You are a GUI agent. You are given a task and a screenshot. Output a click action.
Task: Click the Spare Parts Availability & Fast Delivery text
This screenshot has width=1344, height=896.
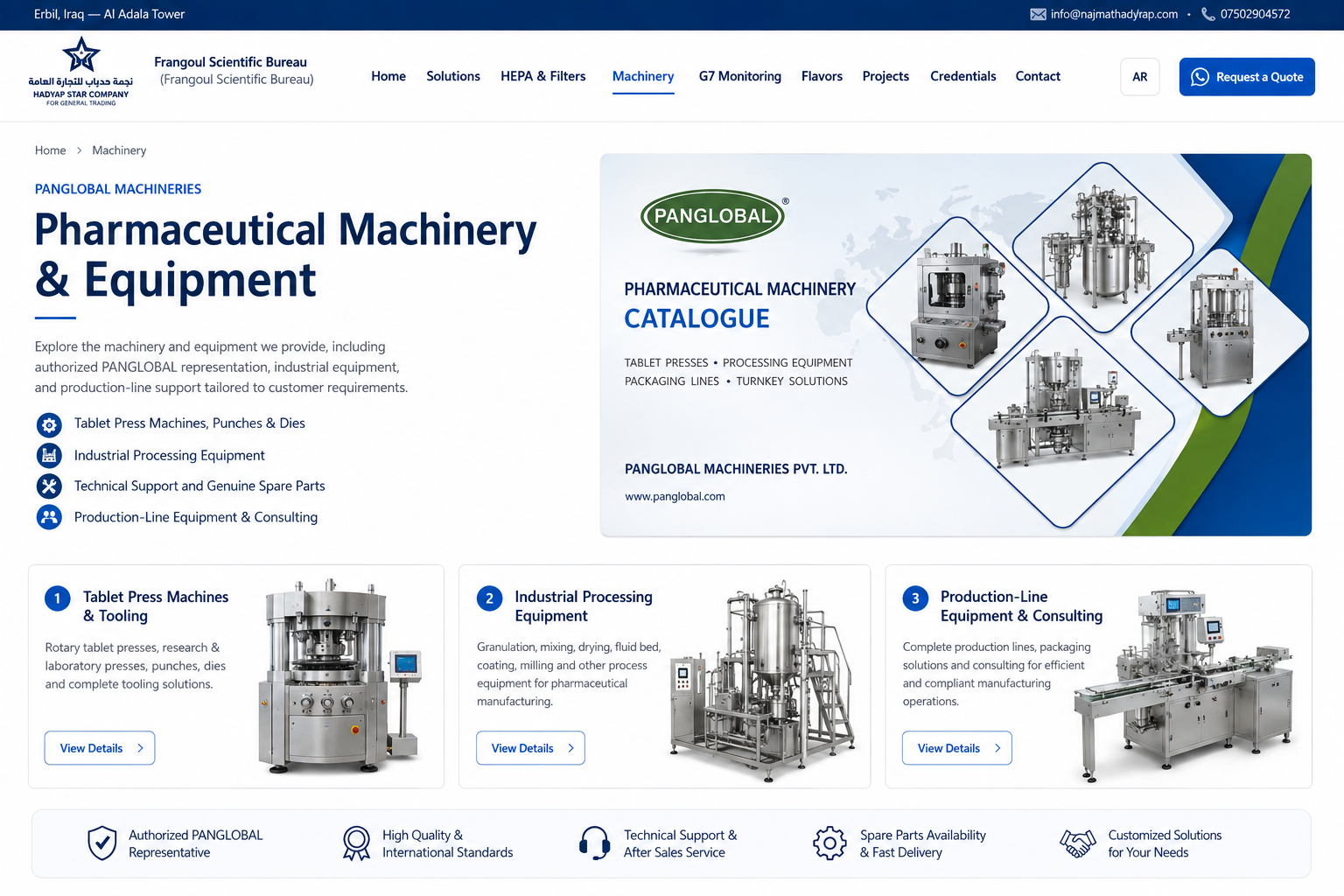[923, 843]
